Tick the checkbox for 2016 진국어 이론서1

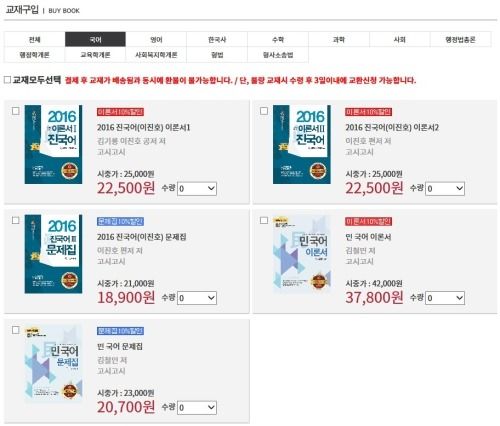pyautogui.click(x=15, y=111)
